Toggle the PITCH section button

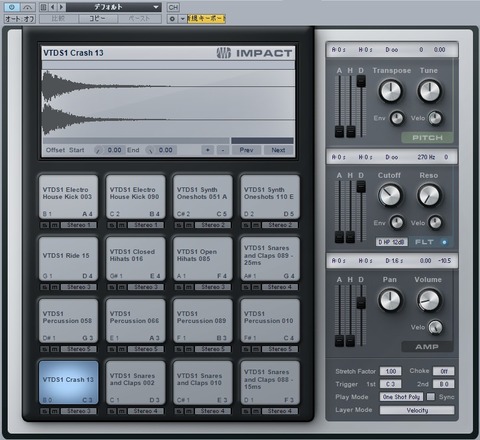pyautogui.click(x=427, y=138)
